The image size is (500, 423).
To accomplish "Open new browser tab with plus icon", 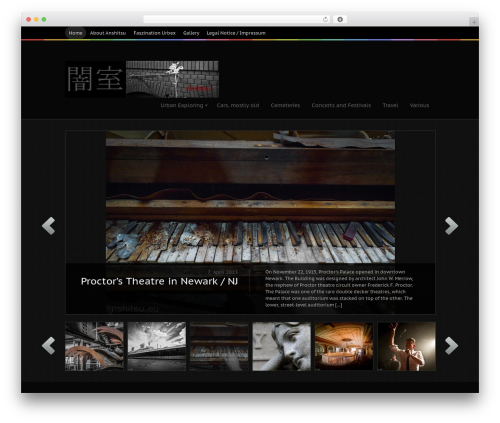I will tap(474, 22).
